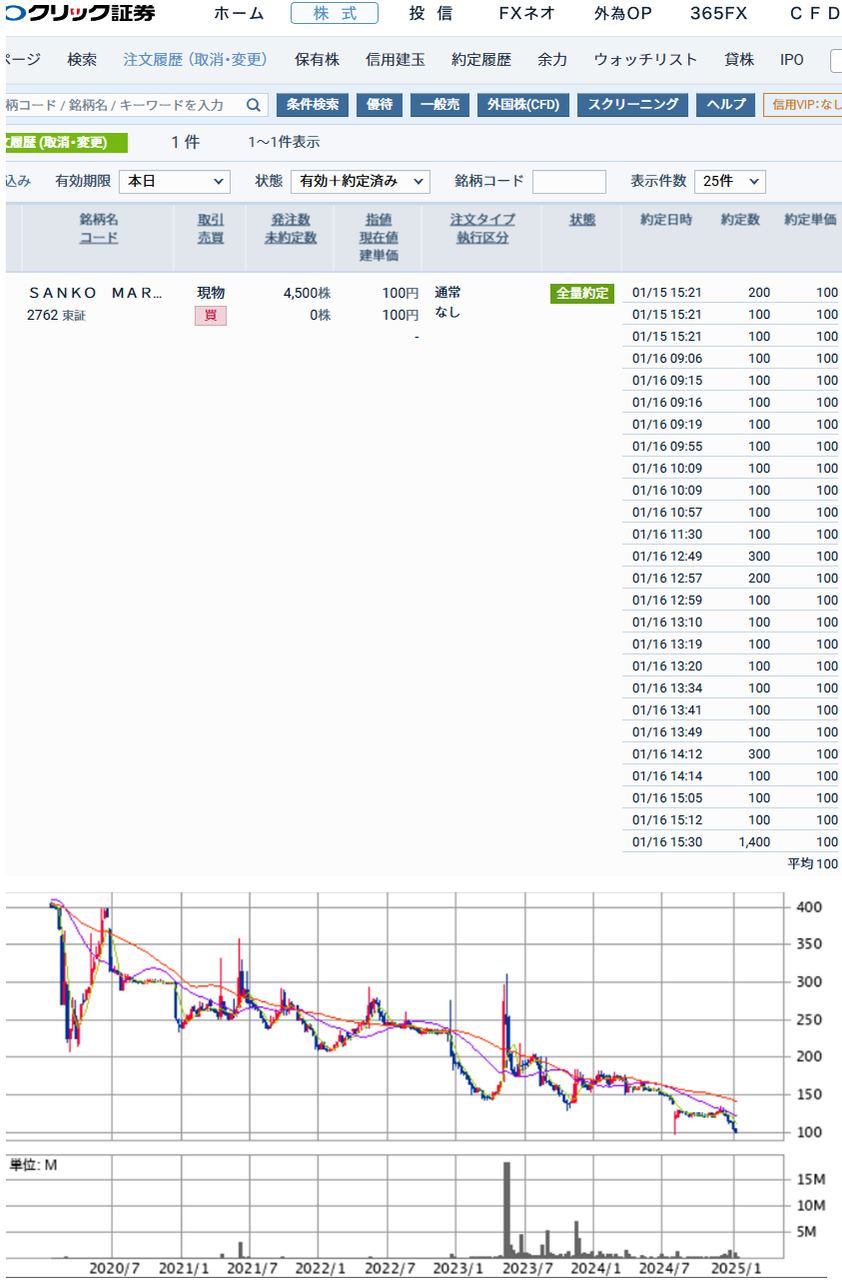Open the ウォッチリスト tab
This screenshot has width=842, height=1280.
(x=645, y=60)
